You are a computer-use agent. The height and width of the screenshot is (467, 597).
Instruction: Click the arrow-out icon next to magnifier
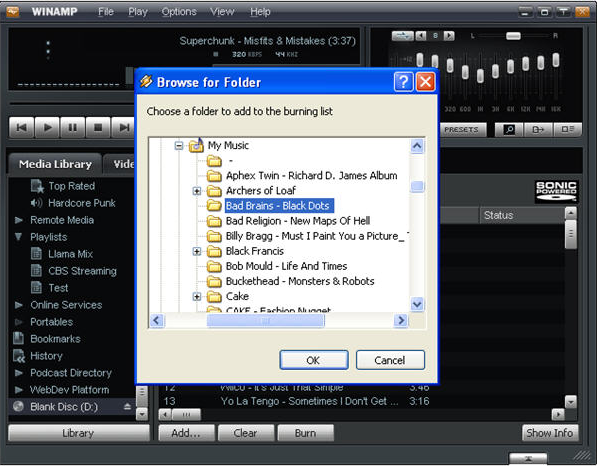click(538, 130)
